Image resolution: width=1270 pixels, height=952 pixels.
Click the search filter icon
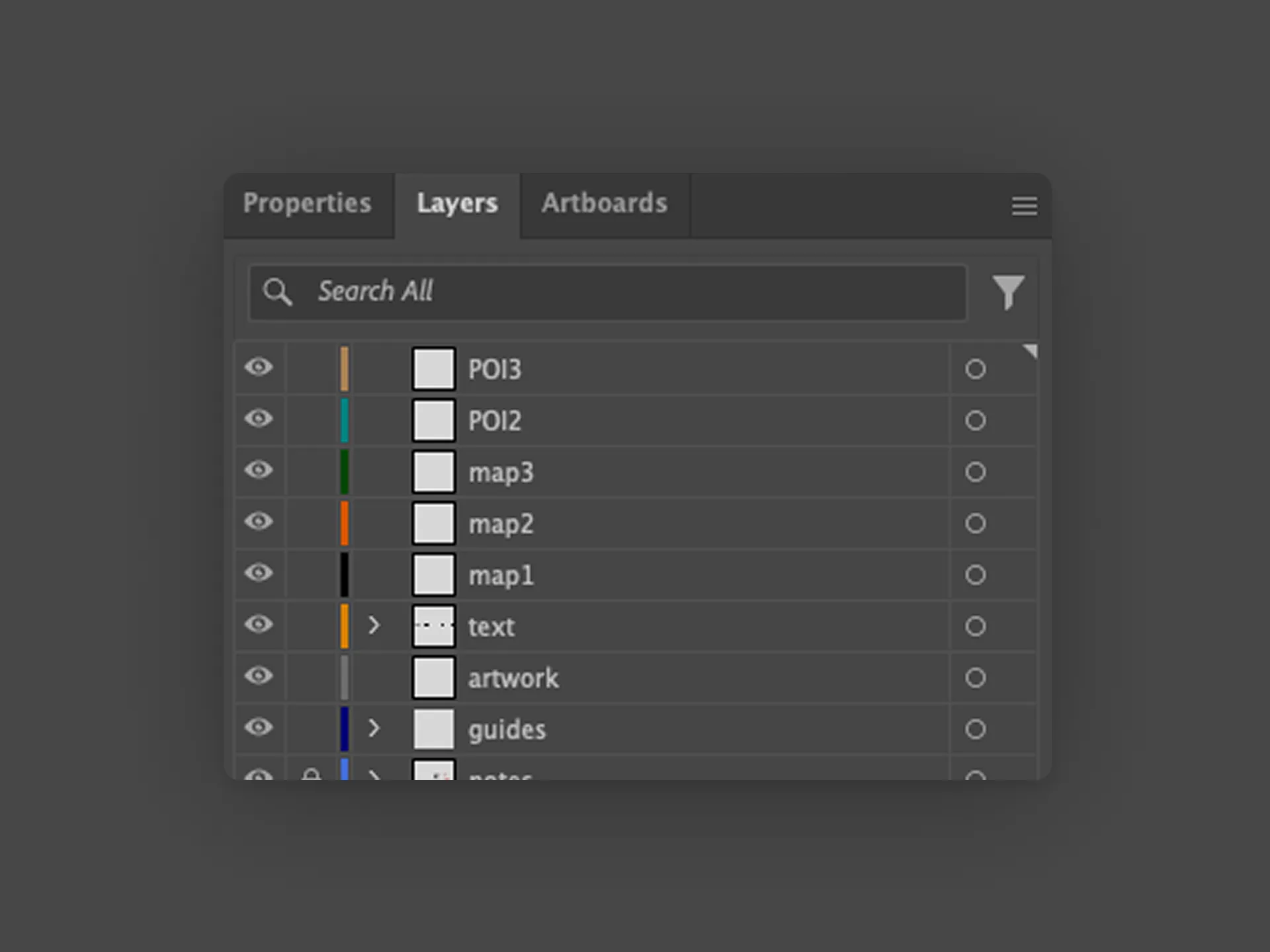1008,292
